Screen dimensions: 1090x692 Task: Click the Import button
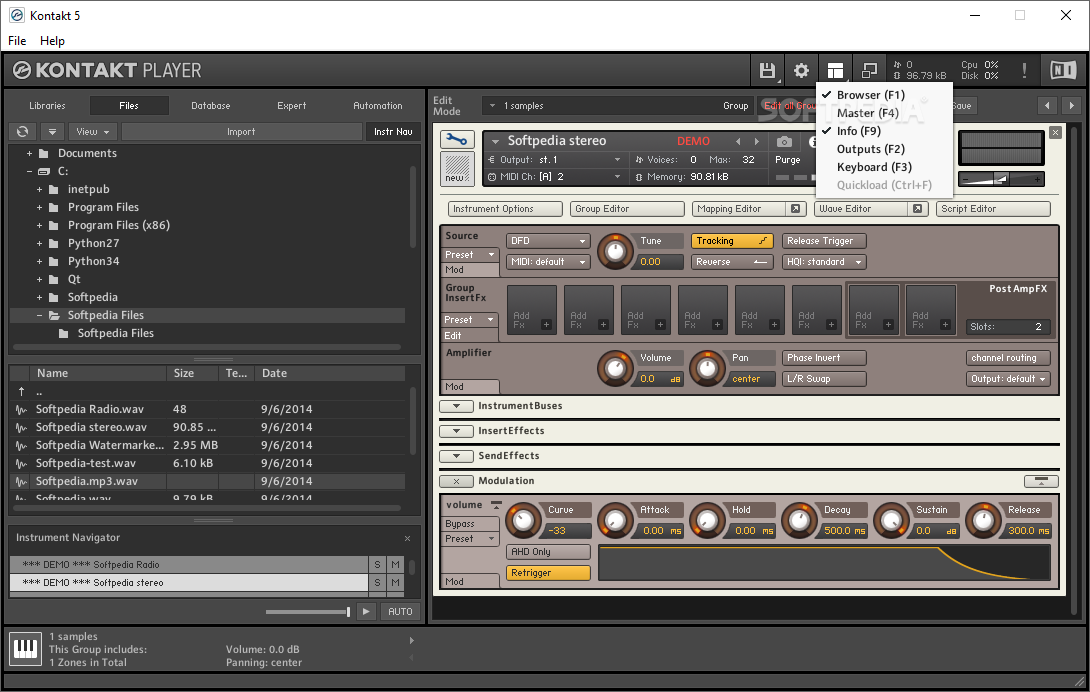pyautogui.click(x=241, y=131)
